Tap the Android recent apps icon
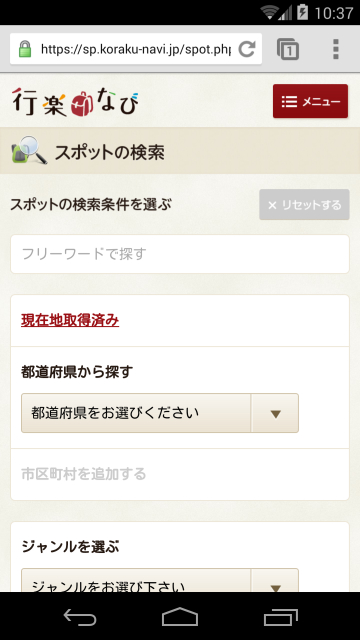The height and width of the screenshot is (640, 360). pyautogui.click(x=280, y=616)
